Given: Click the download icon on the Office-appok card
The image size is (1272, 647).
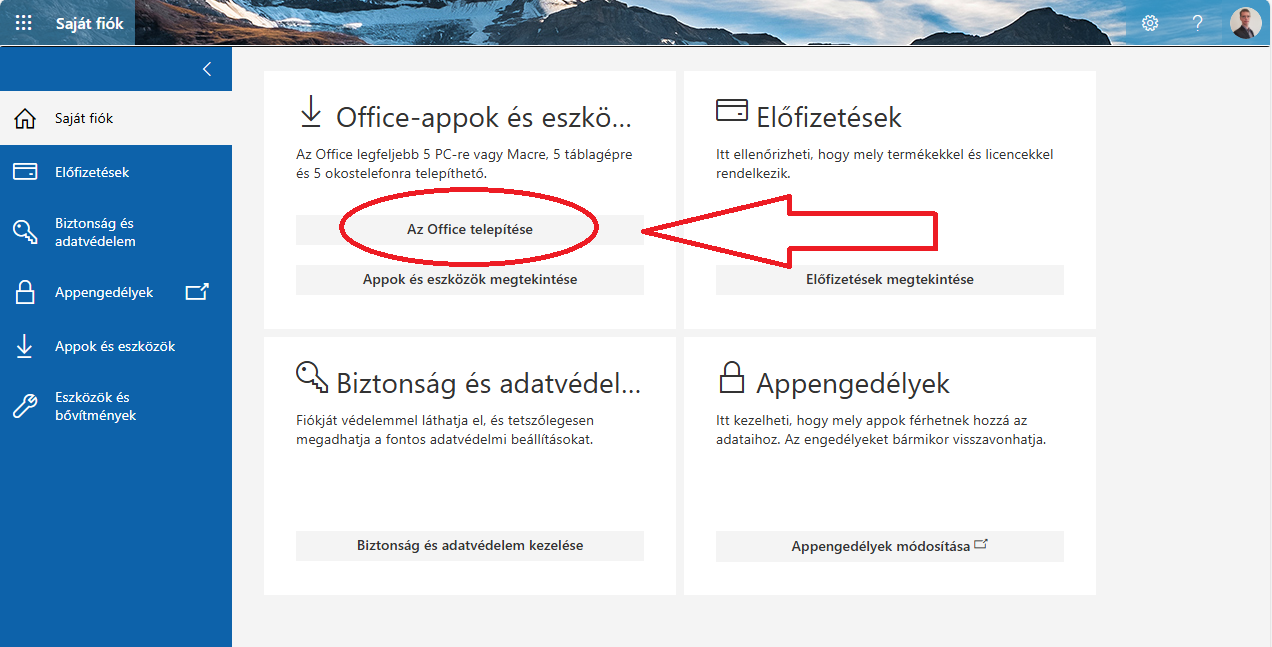Looking at the screenshot, I should [311, 112].
